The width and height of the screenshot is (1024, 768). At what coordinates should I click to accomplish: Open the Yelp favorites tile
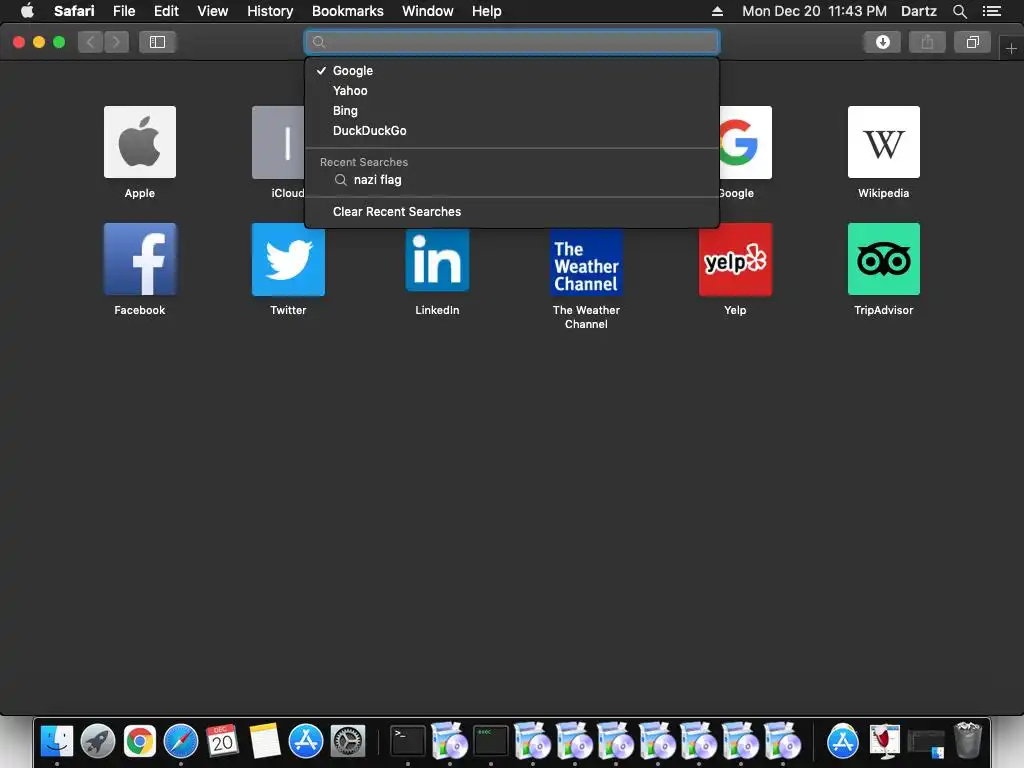click(735, 259)
